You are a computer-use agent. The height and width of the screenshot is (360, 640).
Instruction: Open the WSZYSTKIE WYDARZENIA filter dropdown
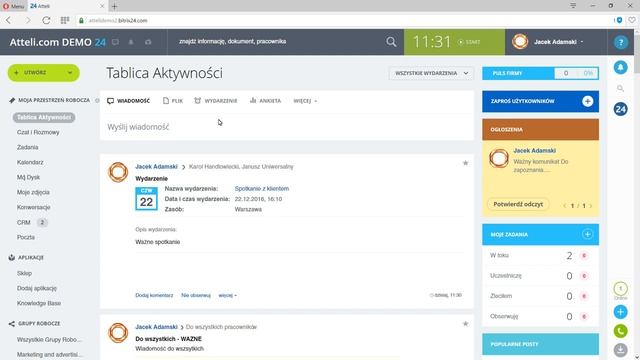click(x=431, y=73)
